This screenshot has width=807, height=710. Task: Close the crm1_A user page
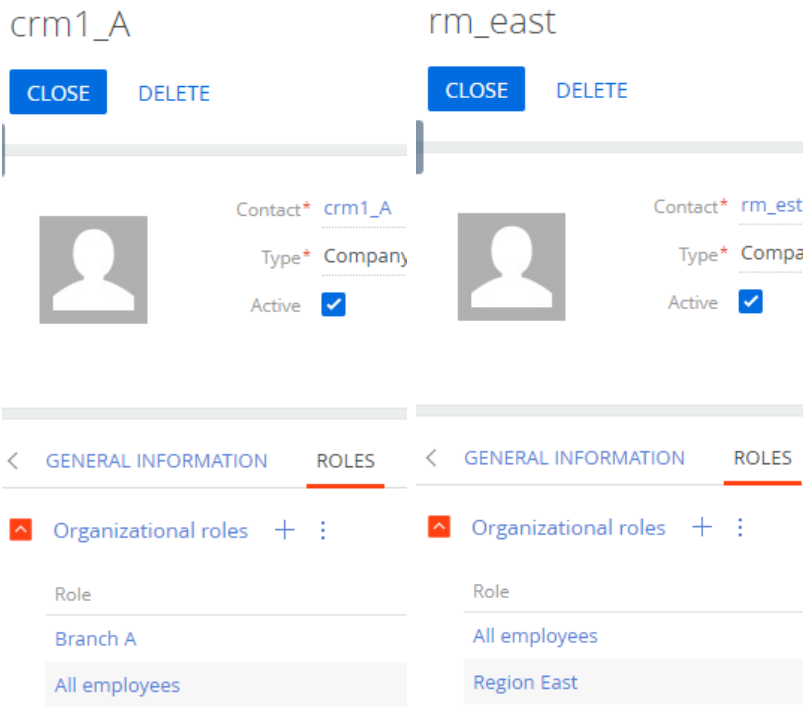coord(58,92)
